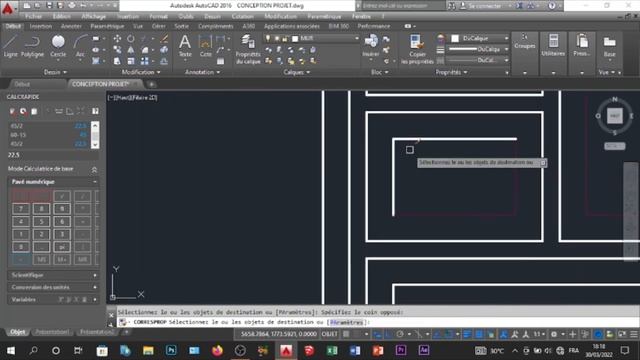Click the ViewCube top face
The height and width of the screenshot is (360, 640).
pyautogui.click(x=615, y=116)
